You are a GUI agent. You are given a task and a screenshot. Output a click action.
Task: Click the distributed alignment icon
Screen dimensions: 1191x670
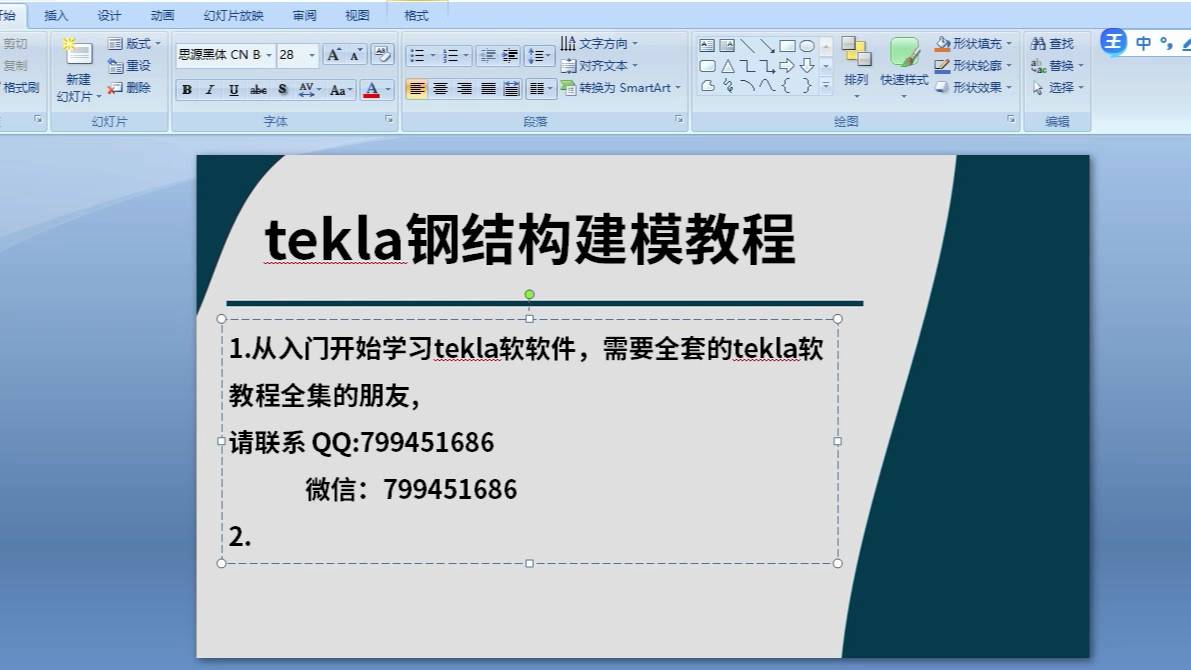tap(511, 89)
